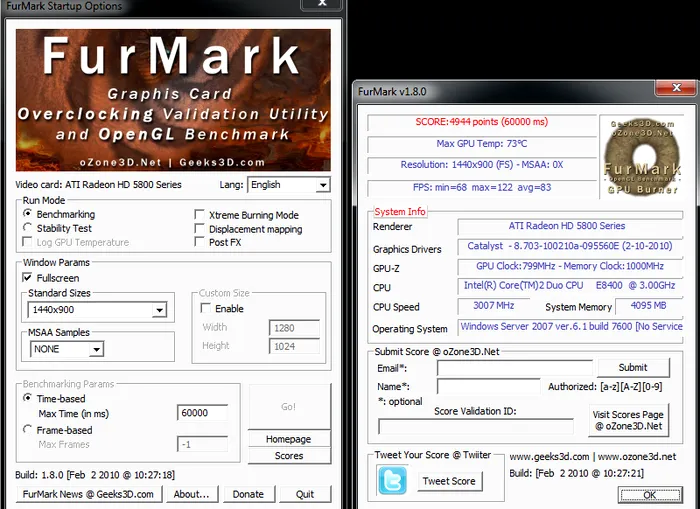
Task: Click the 3007 MHz CPU Speed value
Action: click(493, 305)
